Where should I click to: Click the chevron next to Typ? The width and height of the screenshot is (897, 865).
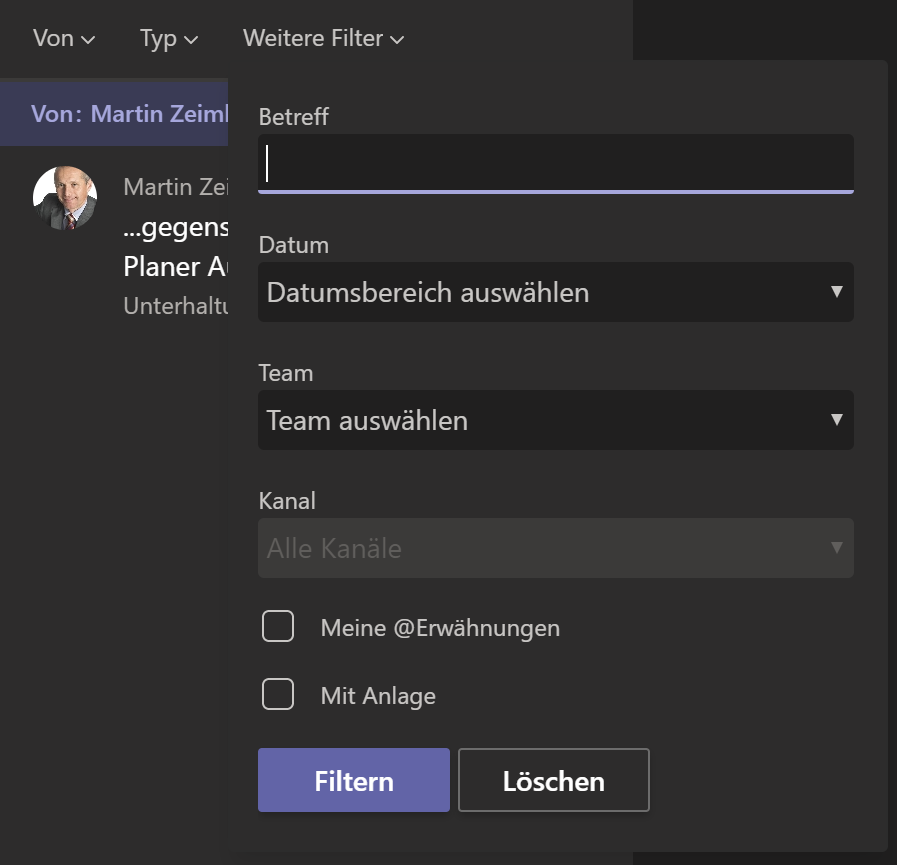[191, 40]
